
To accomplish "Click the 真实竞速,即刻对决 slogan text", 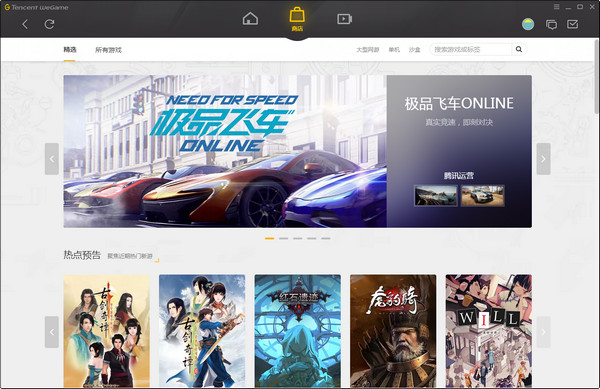I will point(459,122).
